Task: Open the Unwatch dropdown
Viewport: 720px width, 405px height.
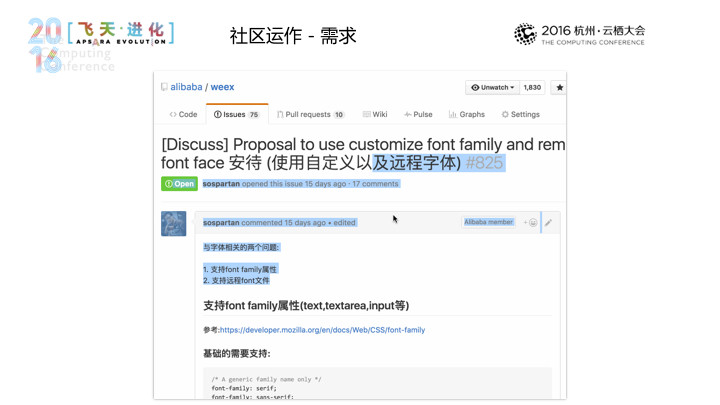Action: (492, 87)
